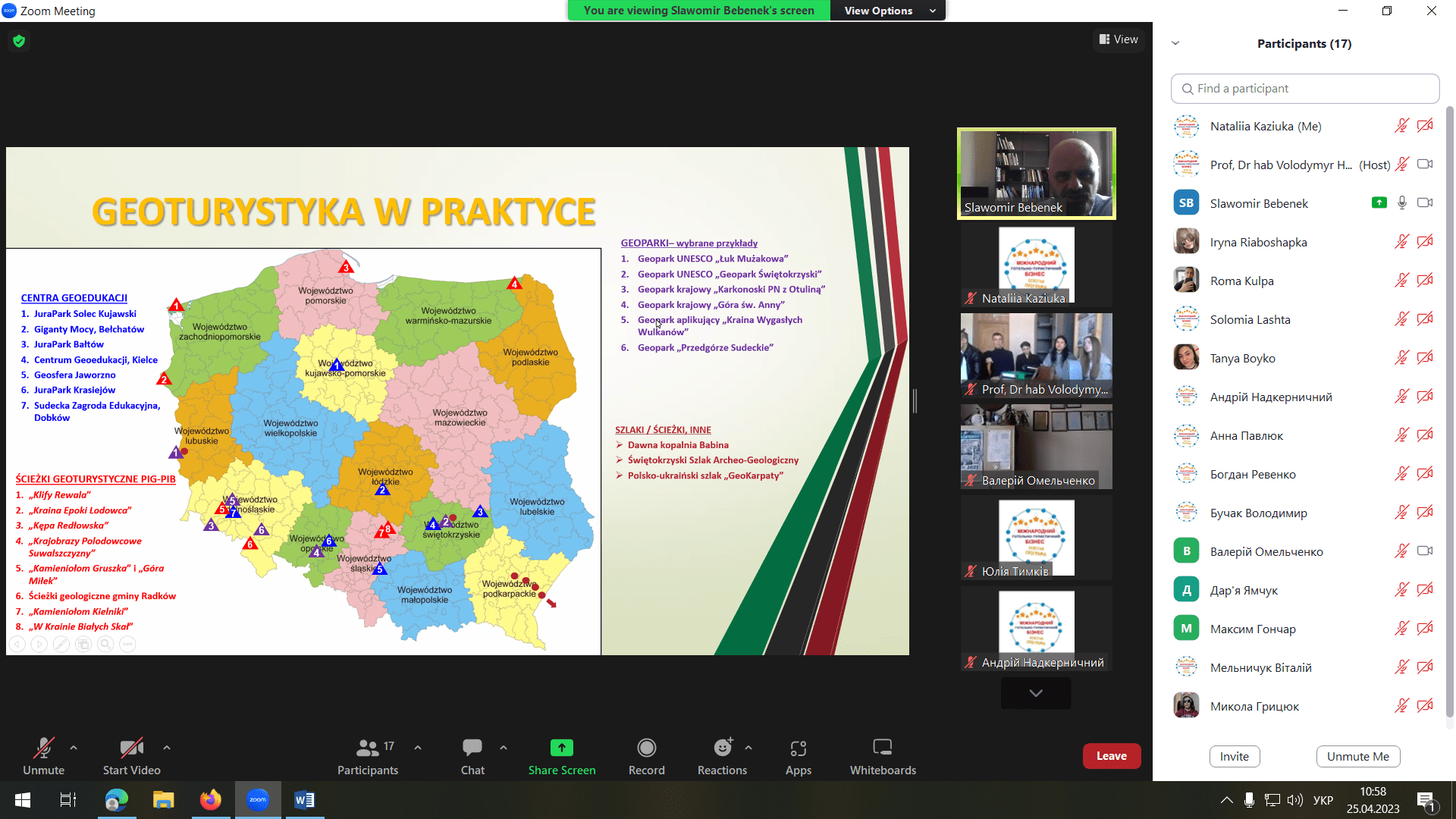Toggle Participants panel in toolbar
This screenshot has width=1456, height=819.
click(368, 756)
